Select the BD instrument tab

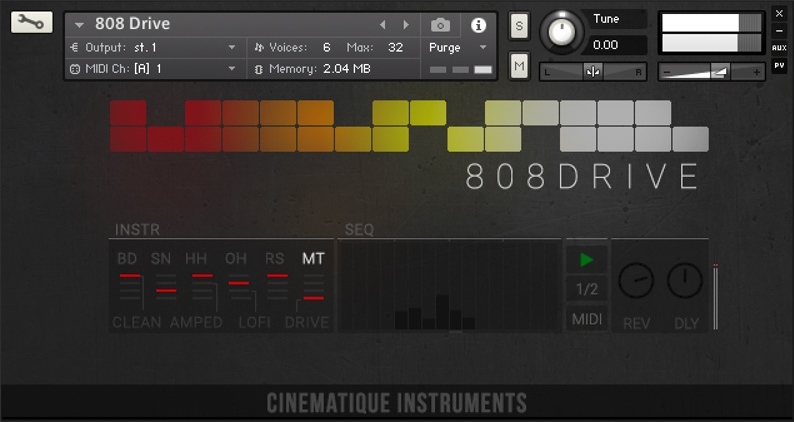click(127, 258)
